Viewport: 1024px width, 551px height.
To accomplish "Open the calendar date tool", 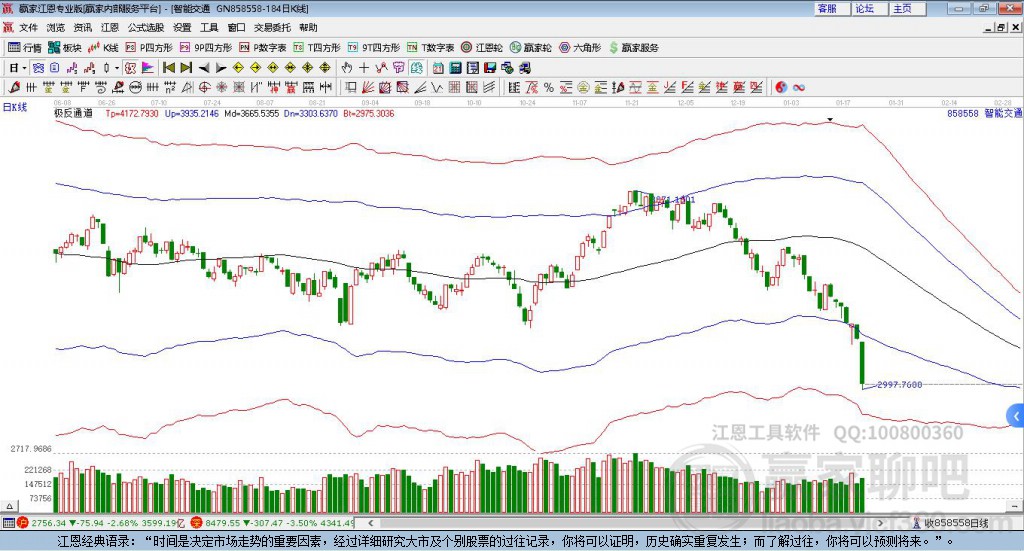I will (x=438, y=67).
